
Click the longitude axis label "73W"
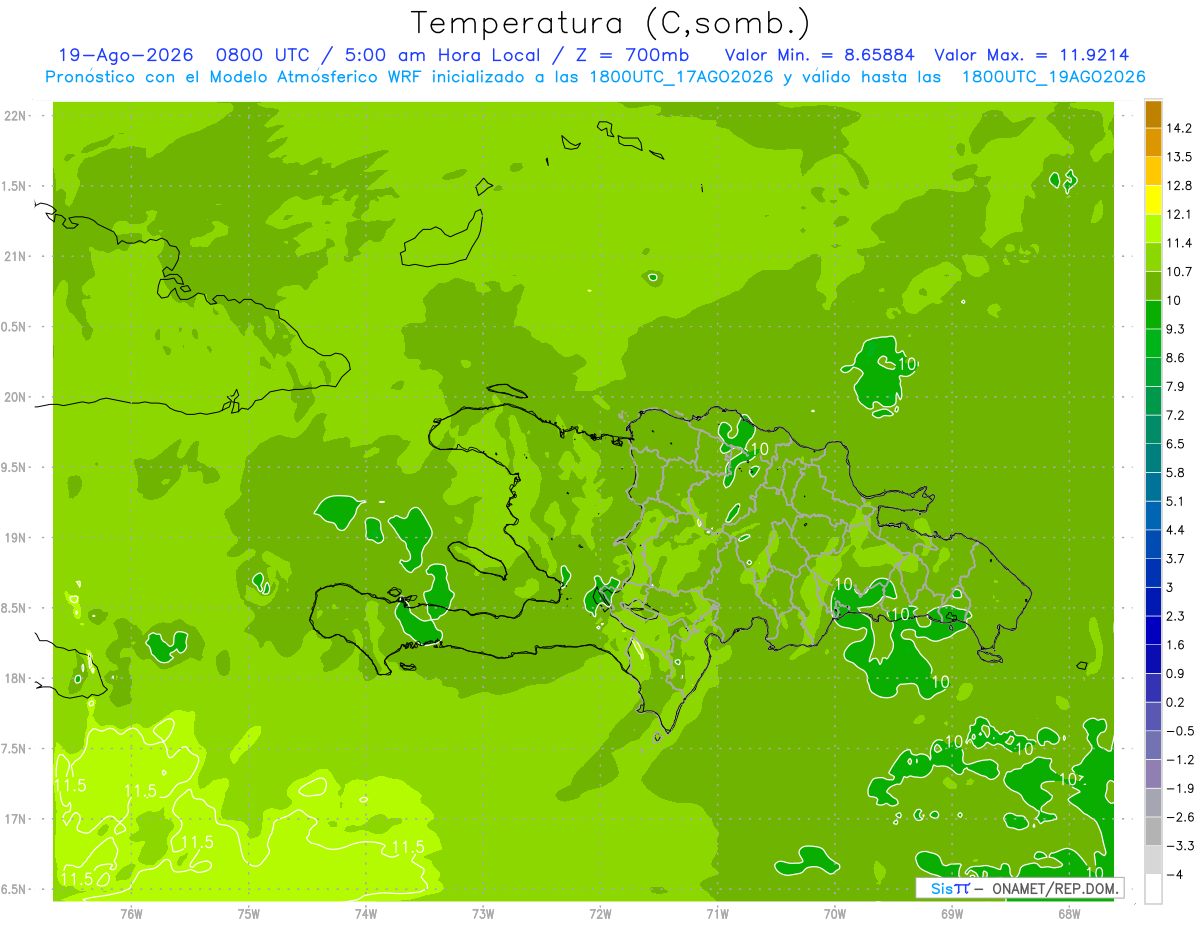[483, 913]
